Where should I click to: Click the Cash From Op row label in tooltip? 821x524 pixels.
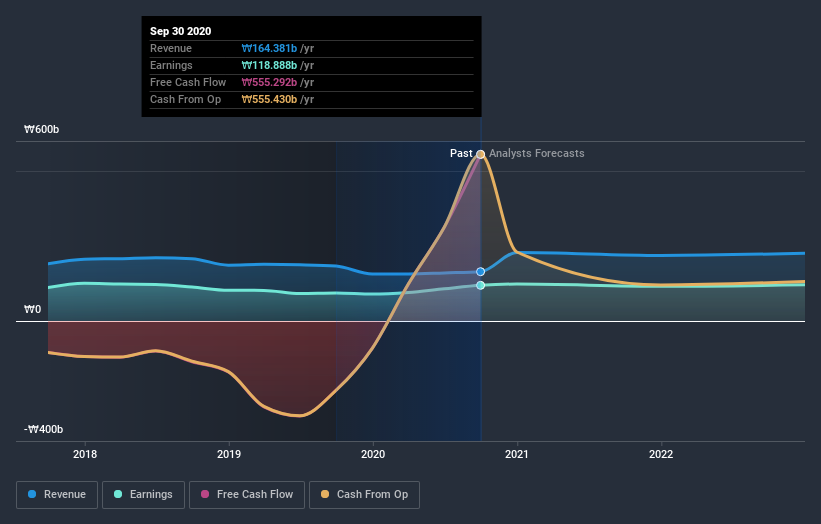[x=185, y=99]
